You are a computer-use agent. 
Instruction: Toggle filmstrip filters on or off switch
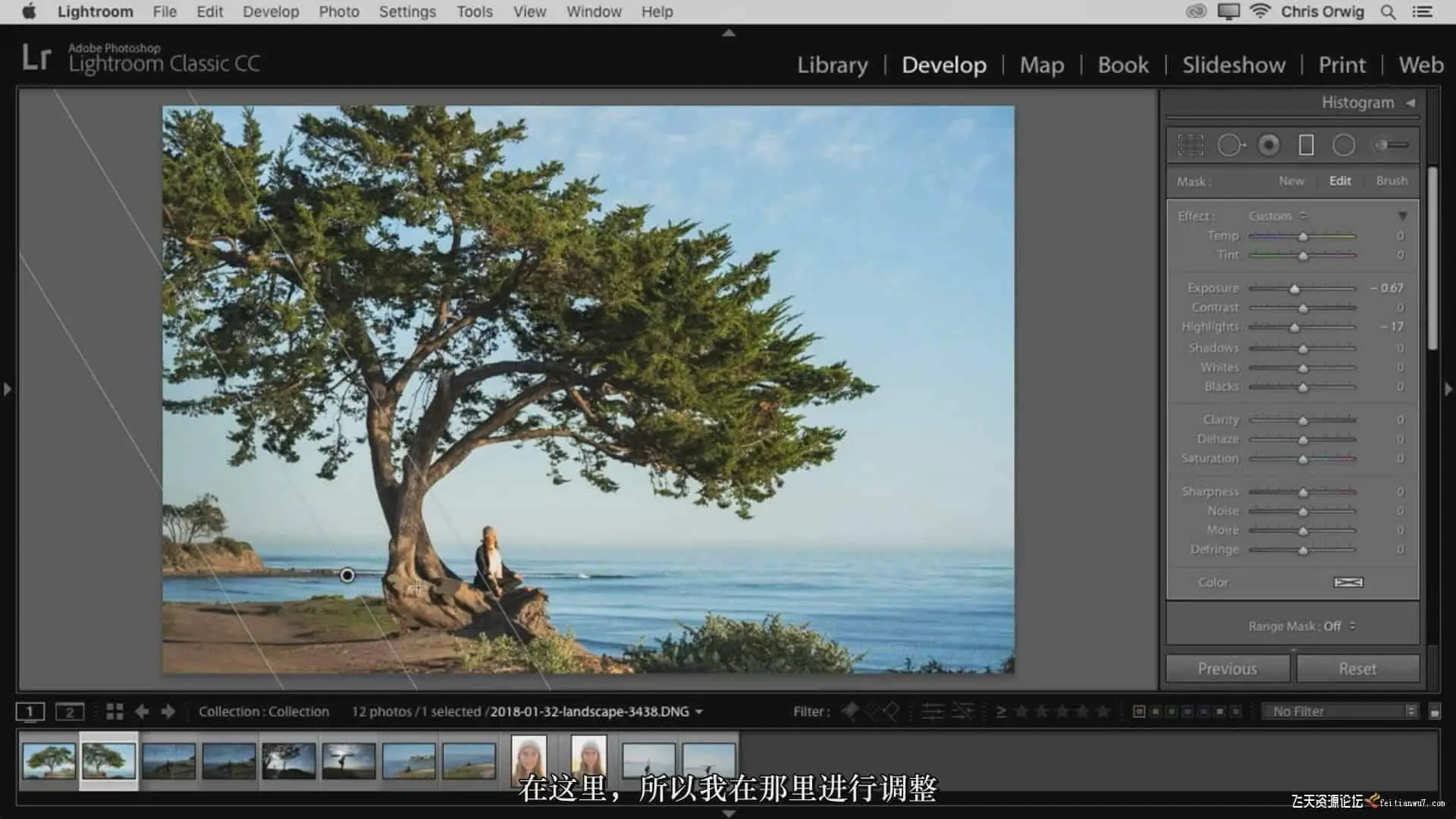coord(1434,712)
